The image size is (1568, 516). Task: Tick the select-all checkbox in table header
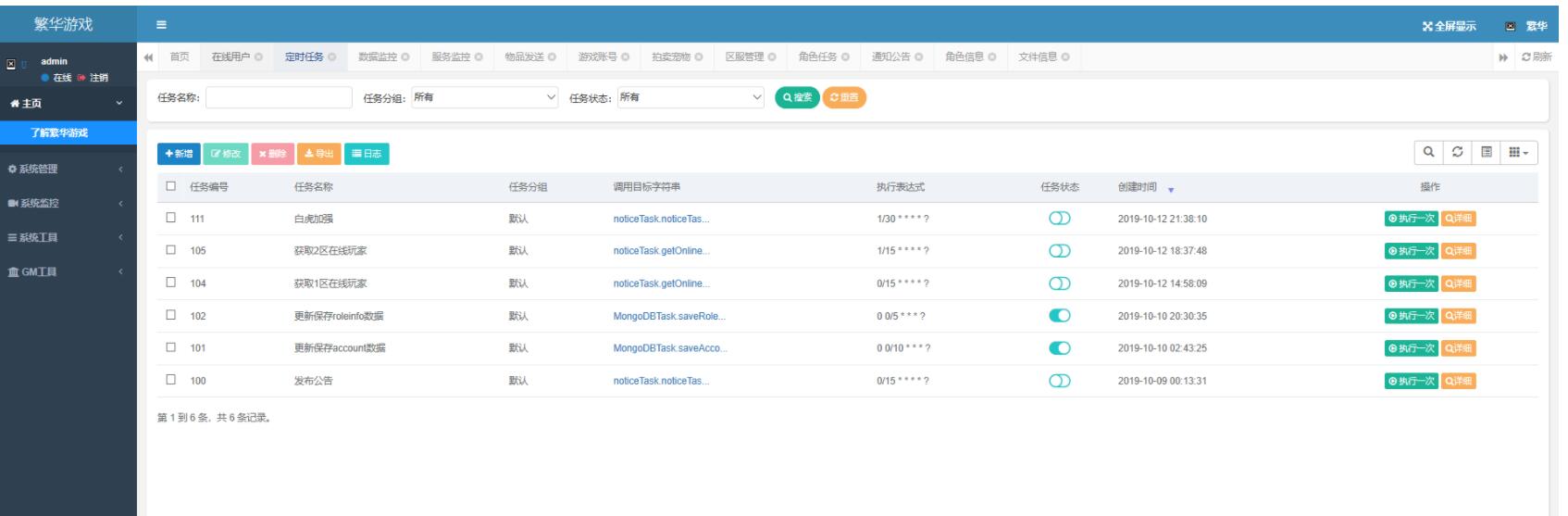pos(170,186)
